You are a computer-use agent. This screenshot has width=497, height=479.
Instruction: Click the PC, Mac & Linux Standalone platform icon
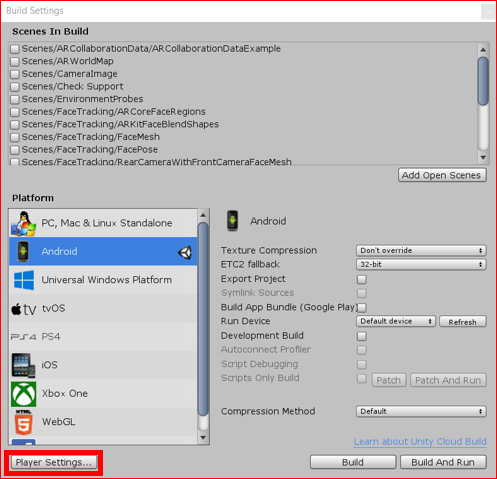(23, 223)
